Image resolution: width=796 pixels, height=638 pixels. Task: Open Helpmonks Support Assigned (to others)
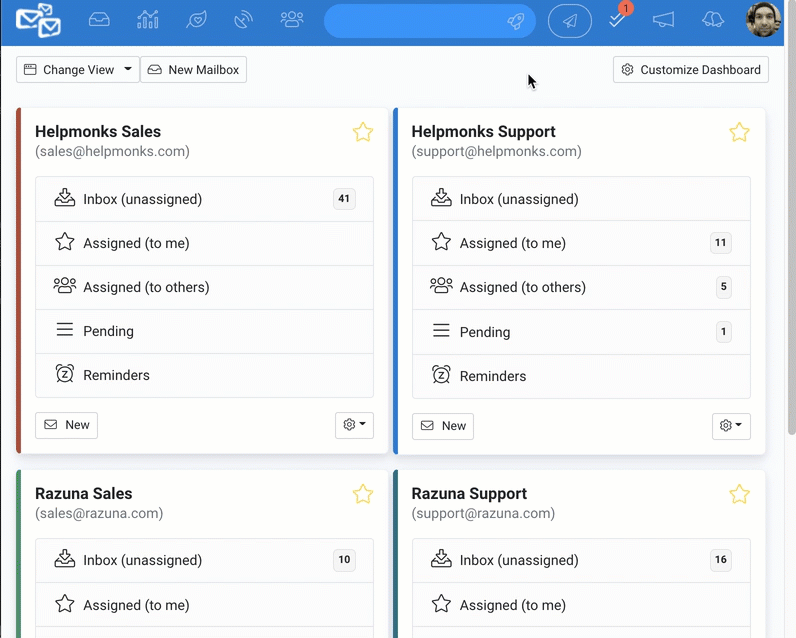[581, 287]
